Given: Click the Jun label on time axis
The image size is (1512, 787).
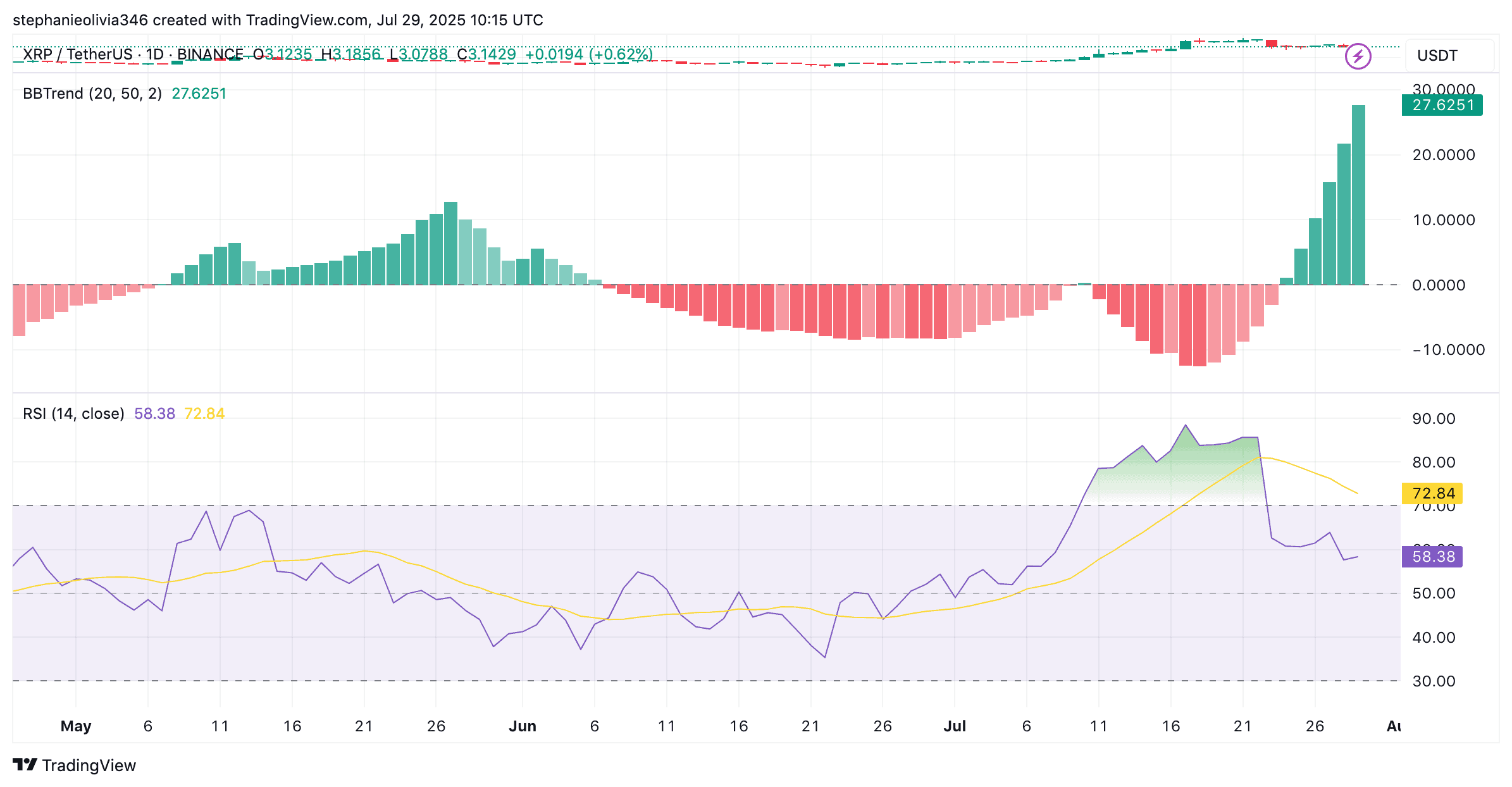Looking at the screenshot, I should click(523, 726).
